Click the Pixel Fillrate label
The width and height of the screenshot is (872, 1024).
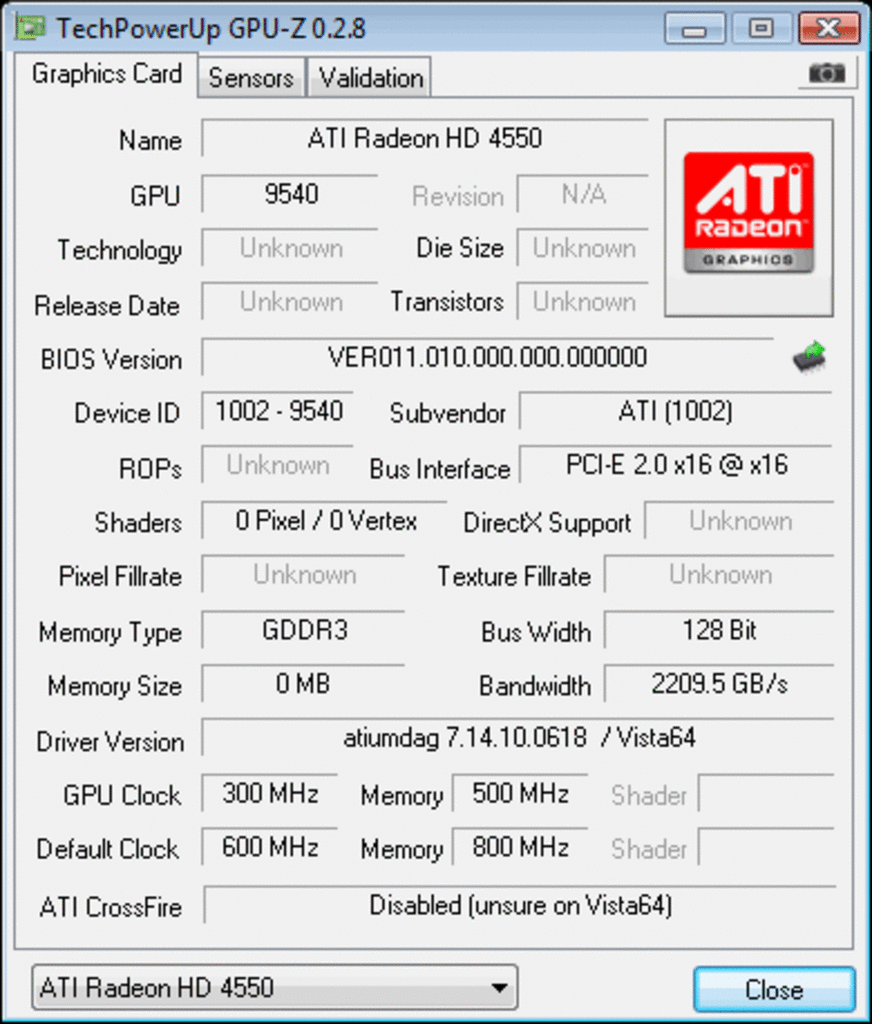click(x=120, y=577)
